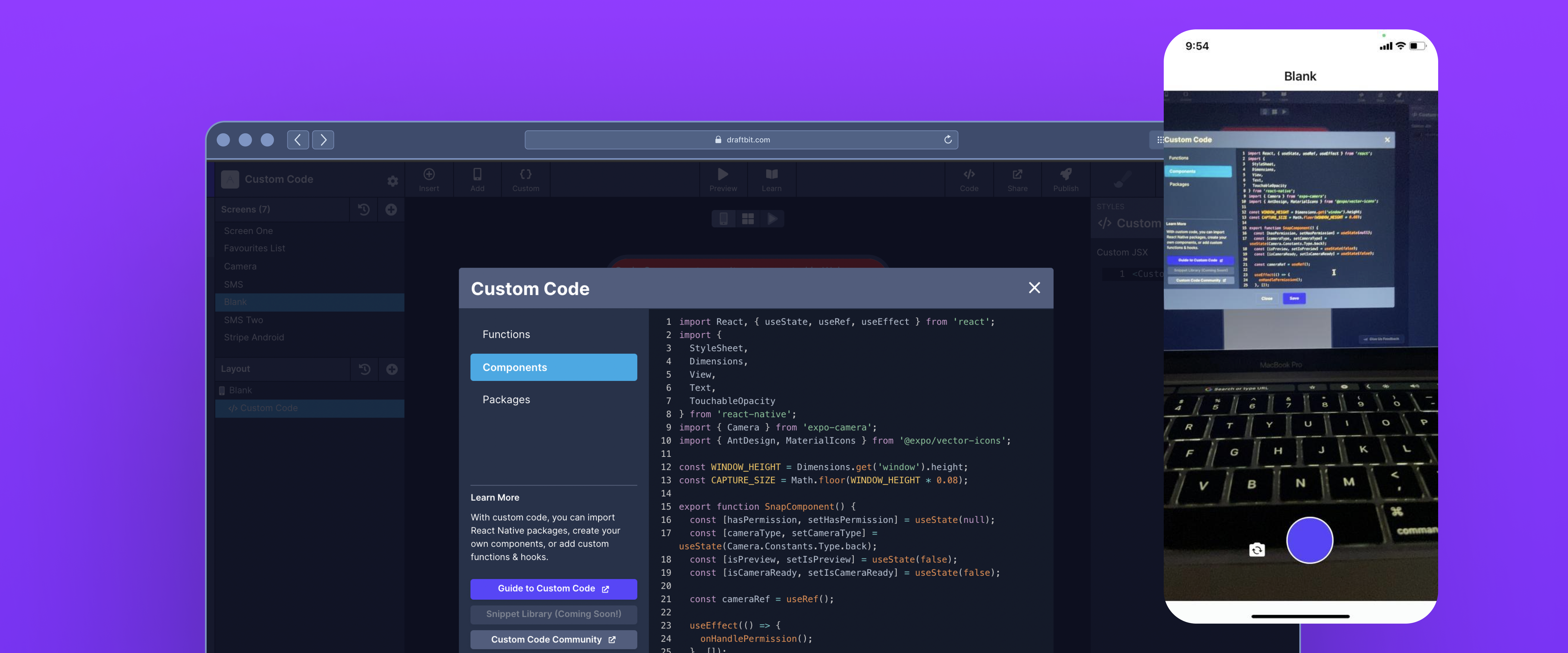Screen dimensions: 1568x653
Task: Click 'expo-camera' import on line 9
Action: (837, 427)
